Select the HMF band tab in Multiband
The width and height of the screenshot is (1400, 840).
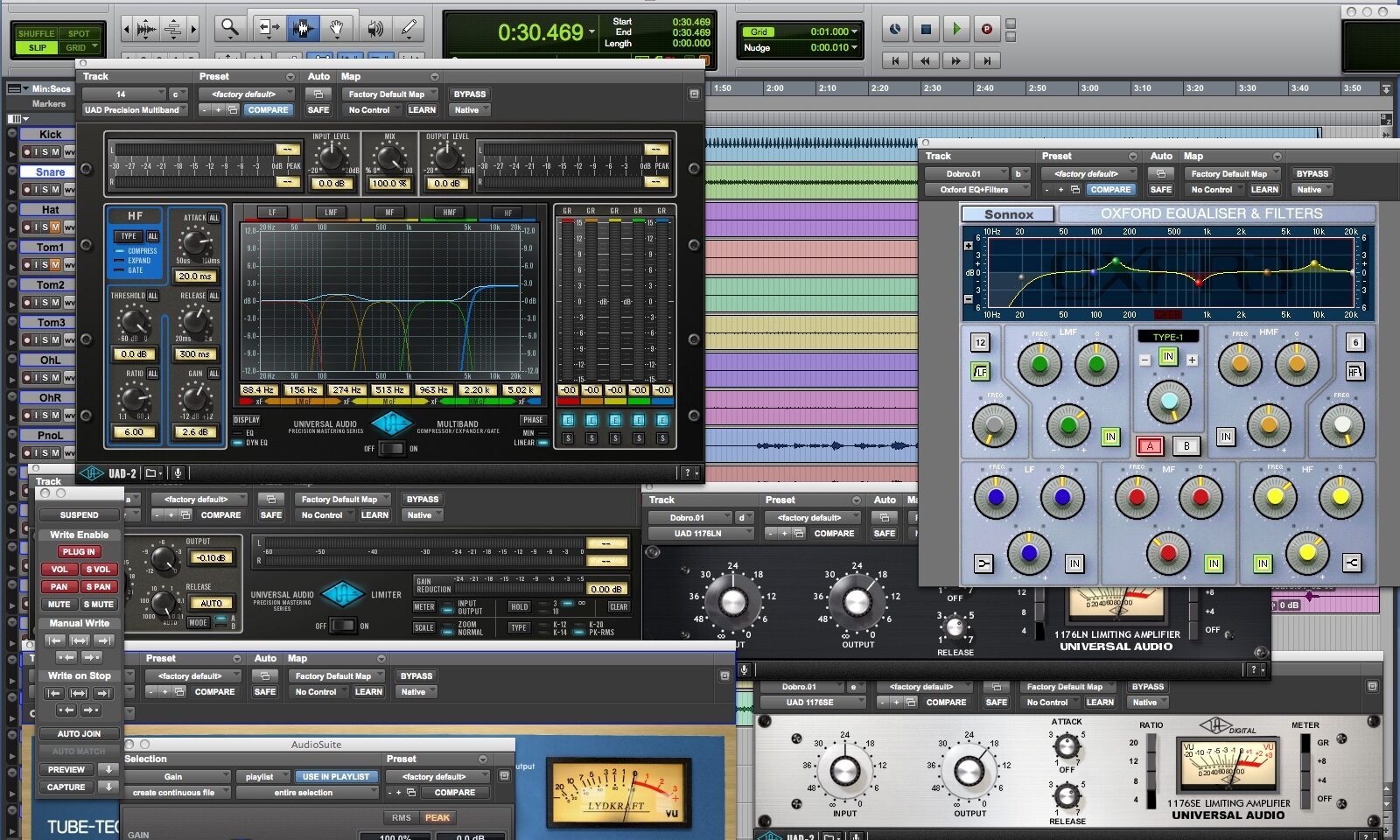pyautogui.click(x=449, y=213)
